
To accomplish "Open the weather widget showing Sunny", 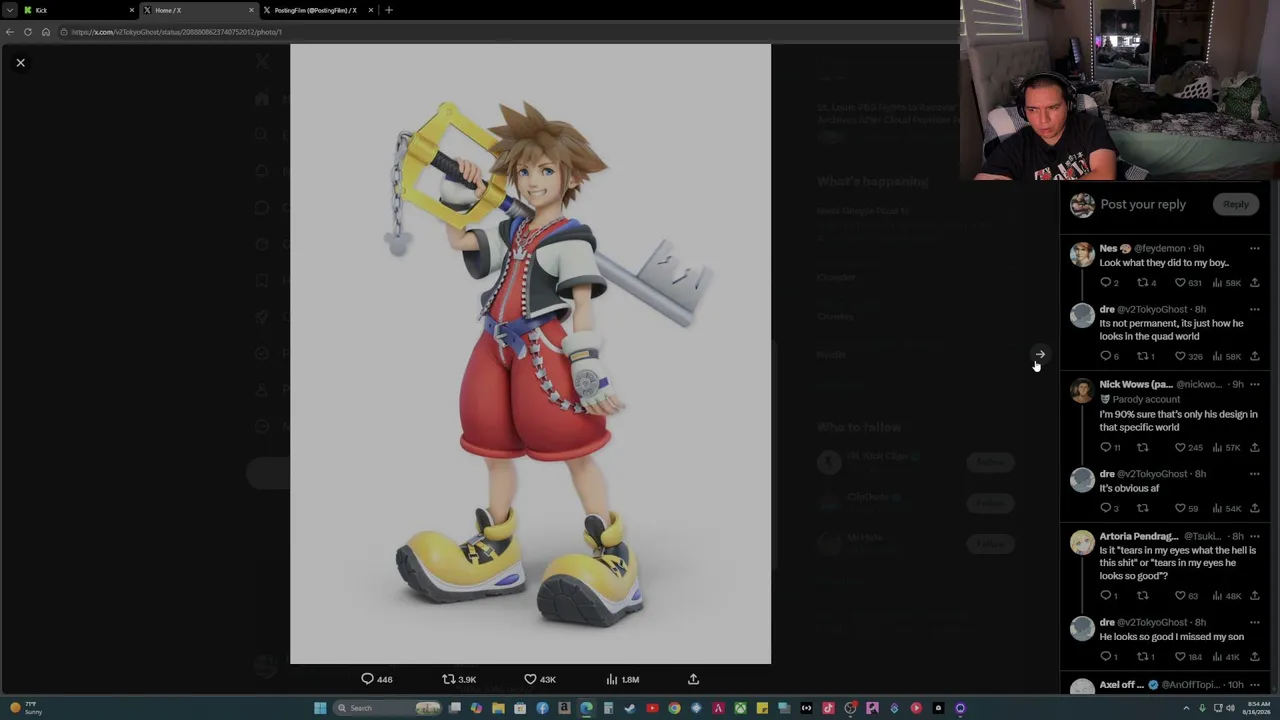I will click(25, 708).
